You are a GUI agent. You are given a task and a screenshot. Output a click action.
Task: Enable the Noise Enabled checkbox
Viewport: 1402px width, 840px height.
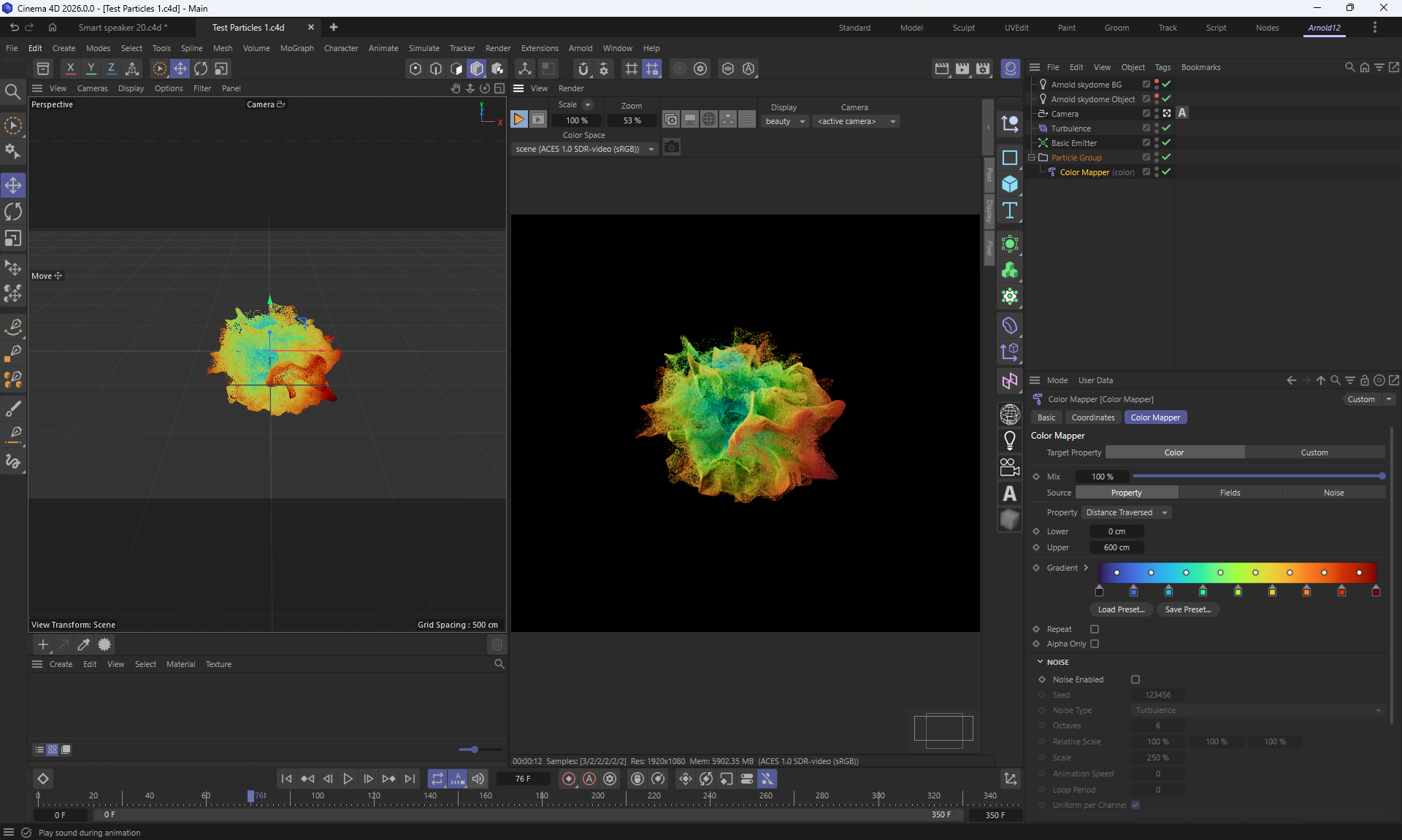(x=1135, y=679)
